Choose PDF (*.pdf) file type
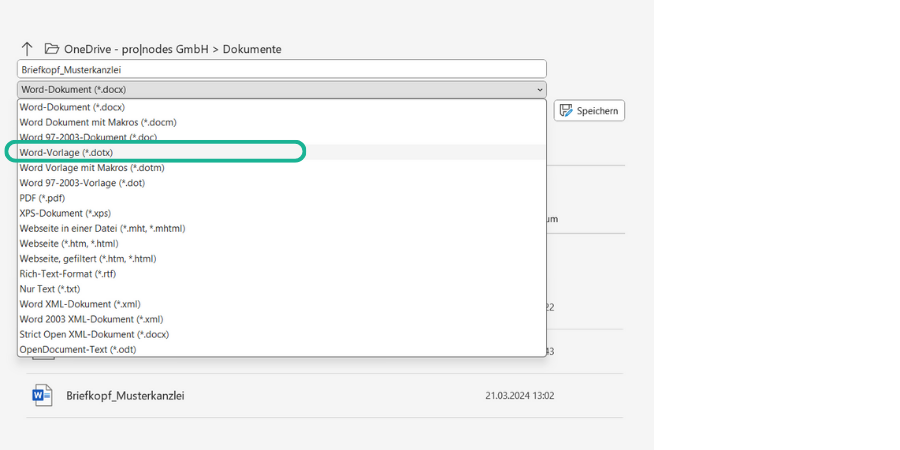Viewport: 900px width, 450px height. tap(42, 198)
